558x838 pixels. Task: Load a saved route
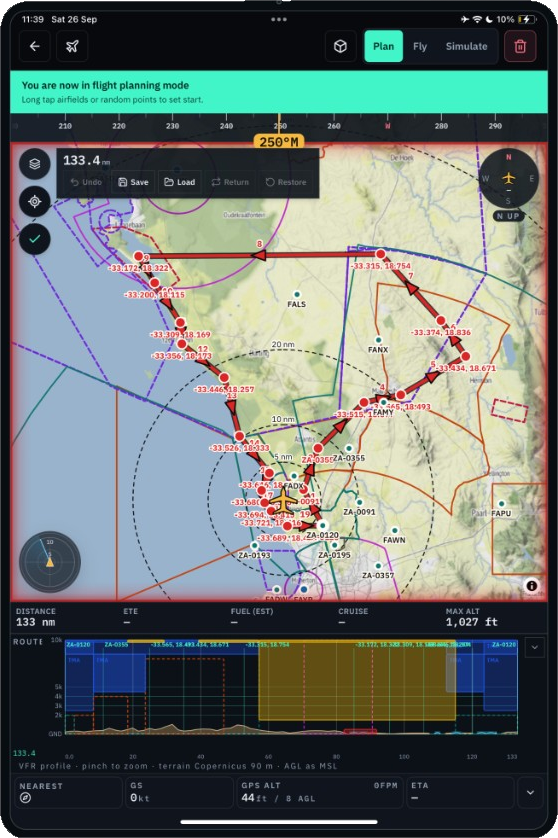tap(180, 182)
